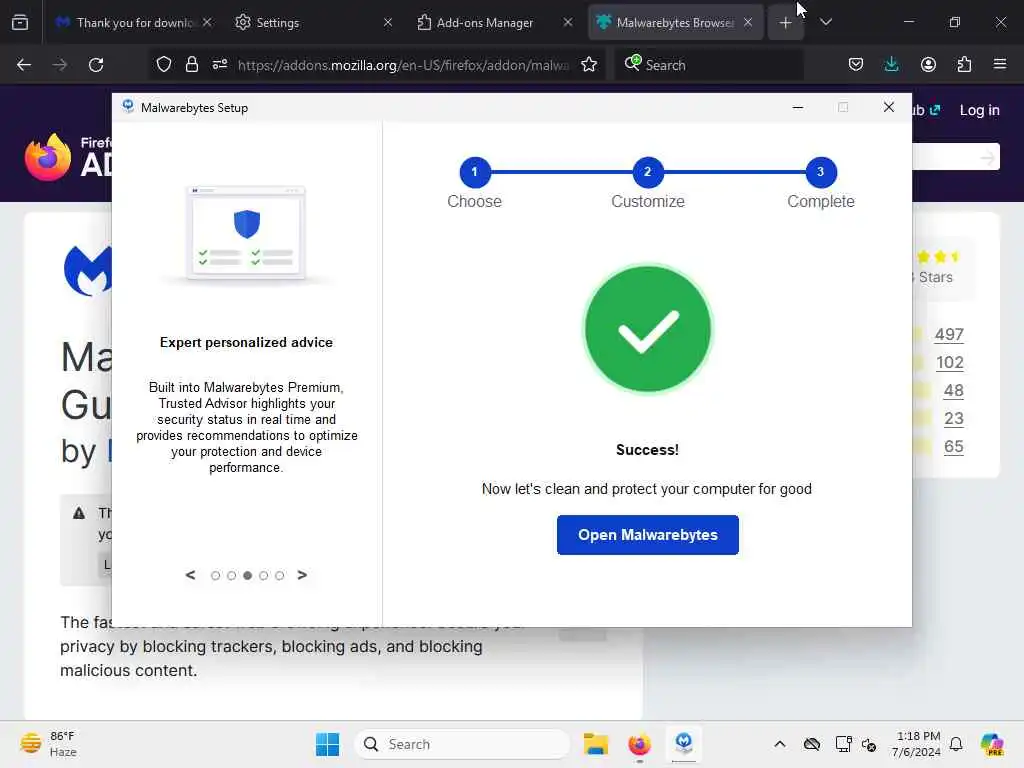Expand the list all tabs dropdown
Viewport: 1024px width, 768px height.
(825, 22)
